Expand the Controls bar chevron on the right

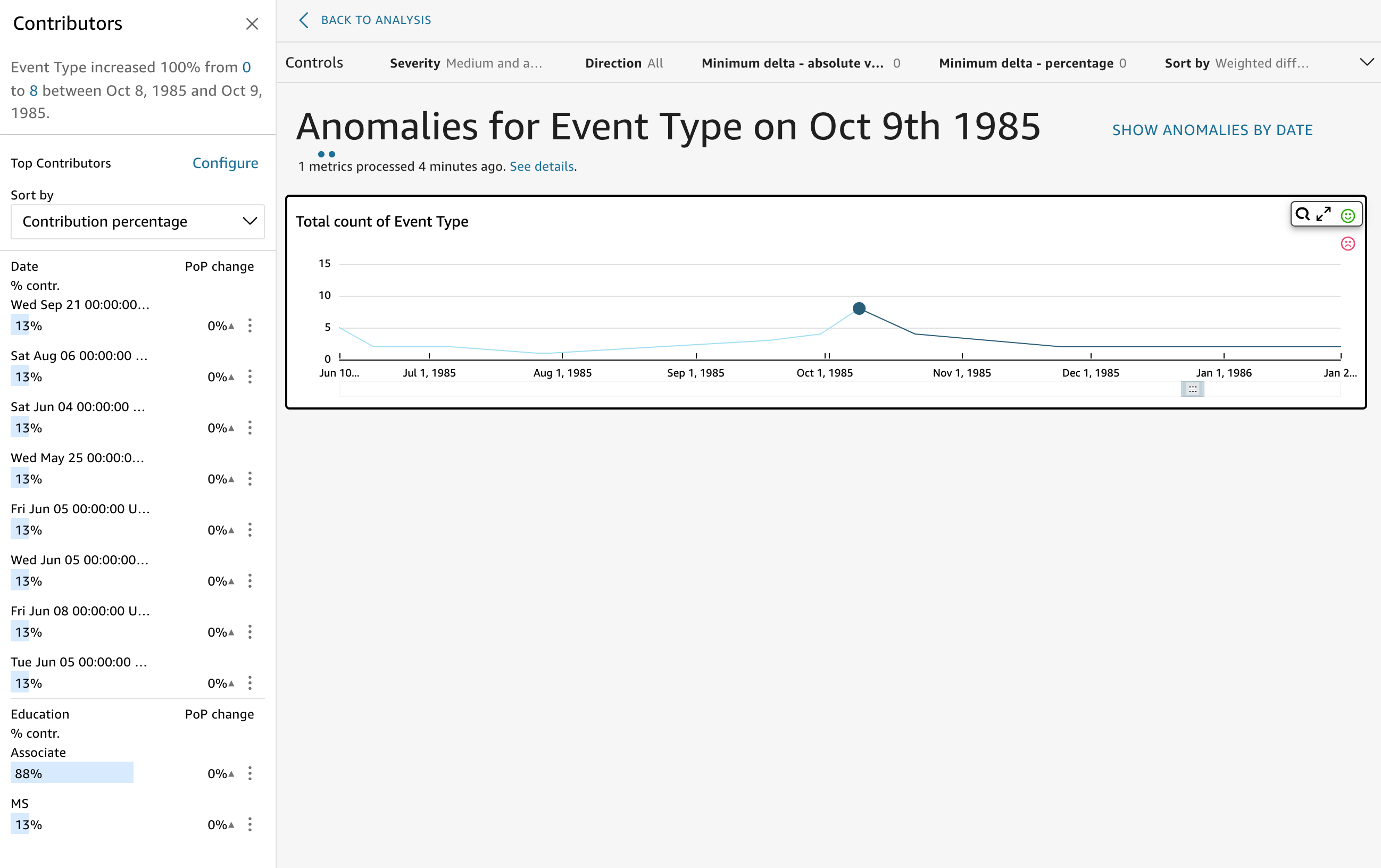point(1368,62)
